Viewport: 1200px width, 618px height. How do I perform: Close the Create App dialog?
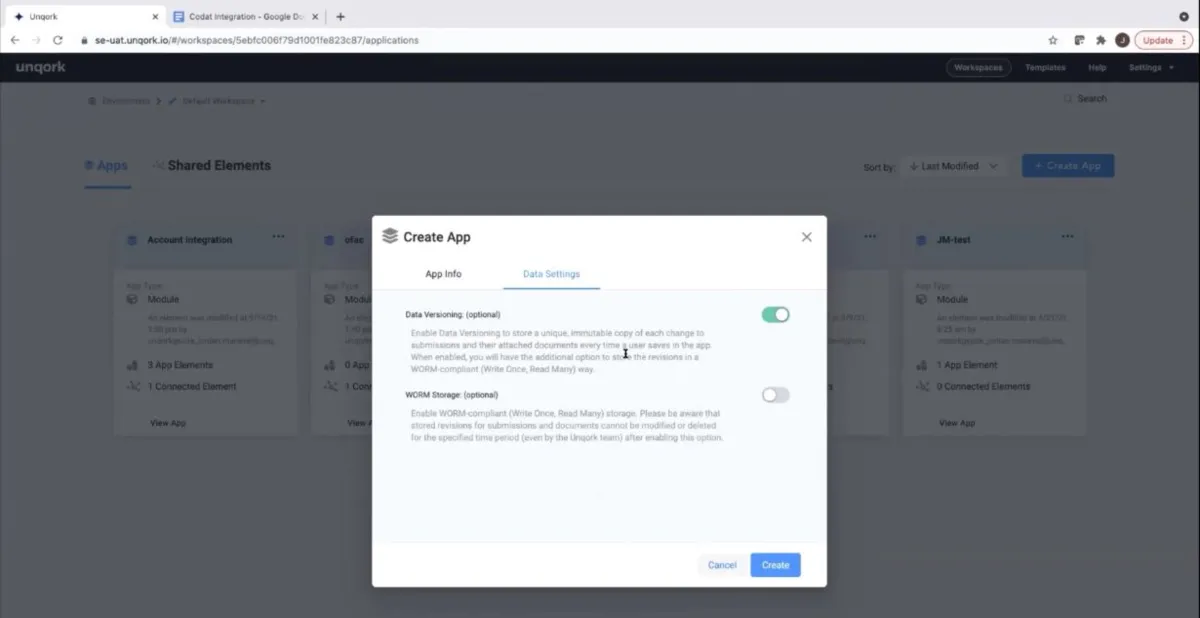click(807, 237)
